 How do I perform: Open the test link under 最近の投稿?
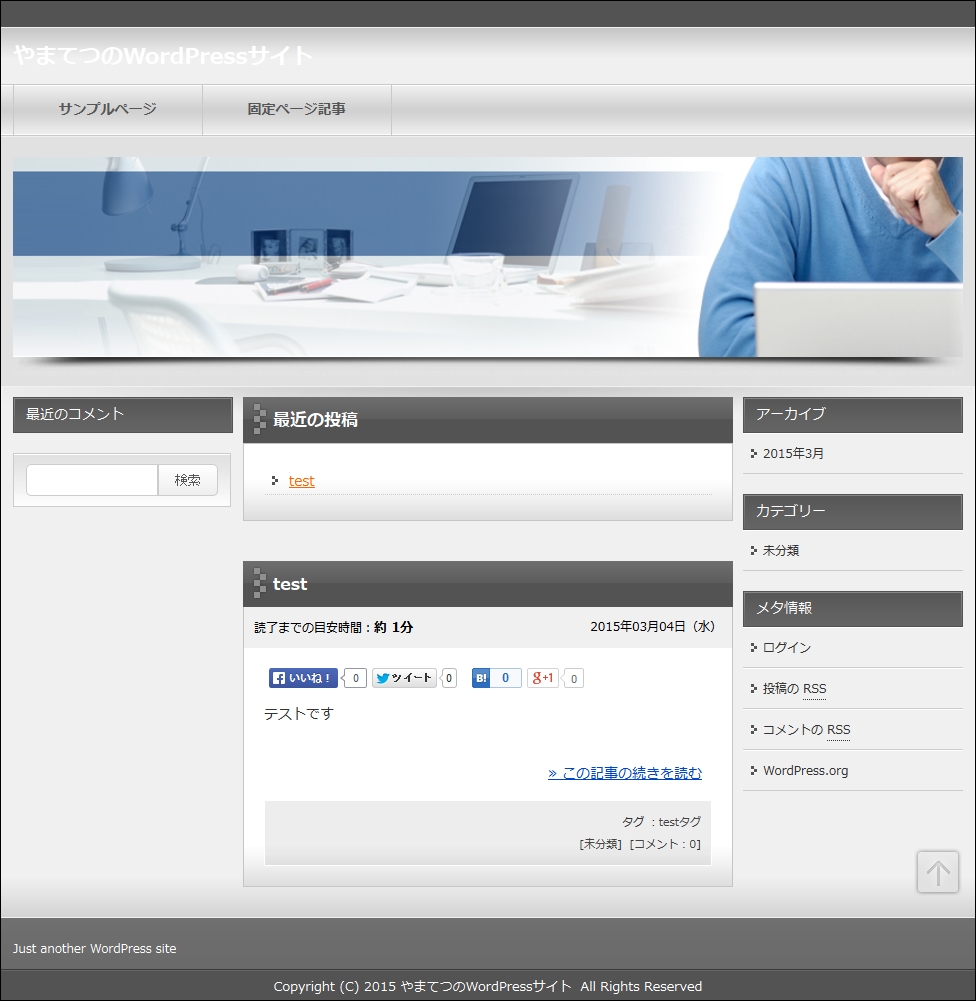(x=301, y=481)
